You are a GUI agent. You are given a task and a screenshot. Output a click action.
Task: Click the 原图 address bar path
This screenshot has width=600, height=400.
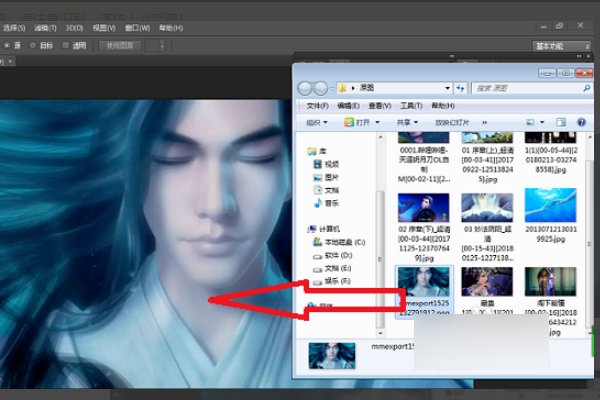[367, 88]
